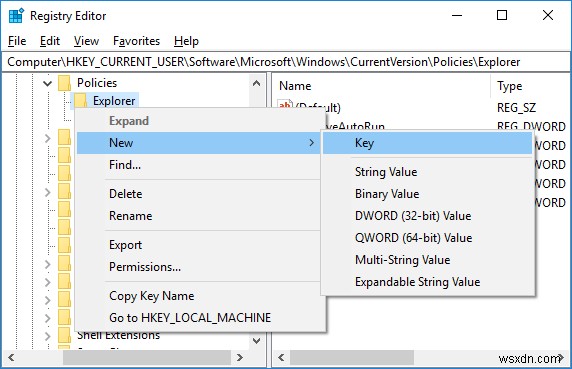This screenshot has width=572, height=369.
Task: Create a new Key from submenu
Action: pos(428,143)
